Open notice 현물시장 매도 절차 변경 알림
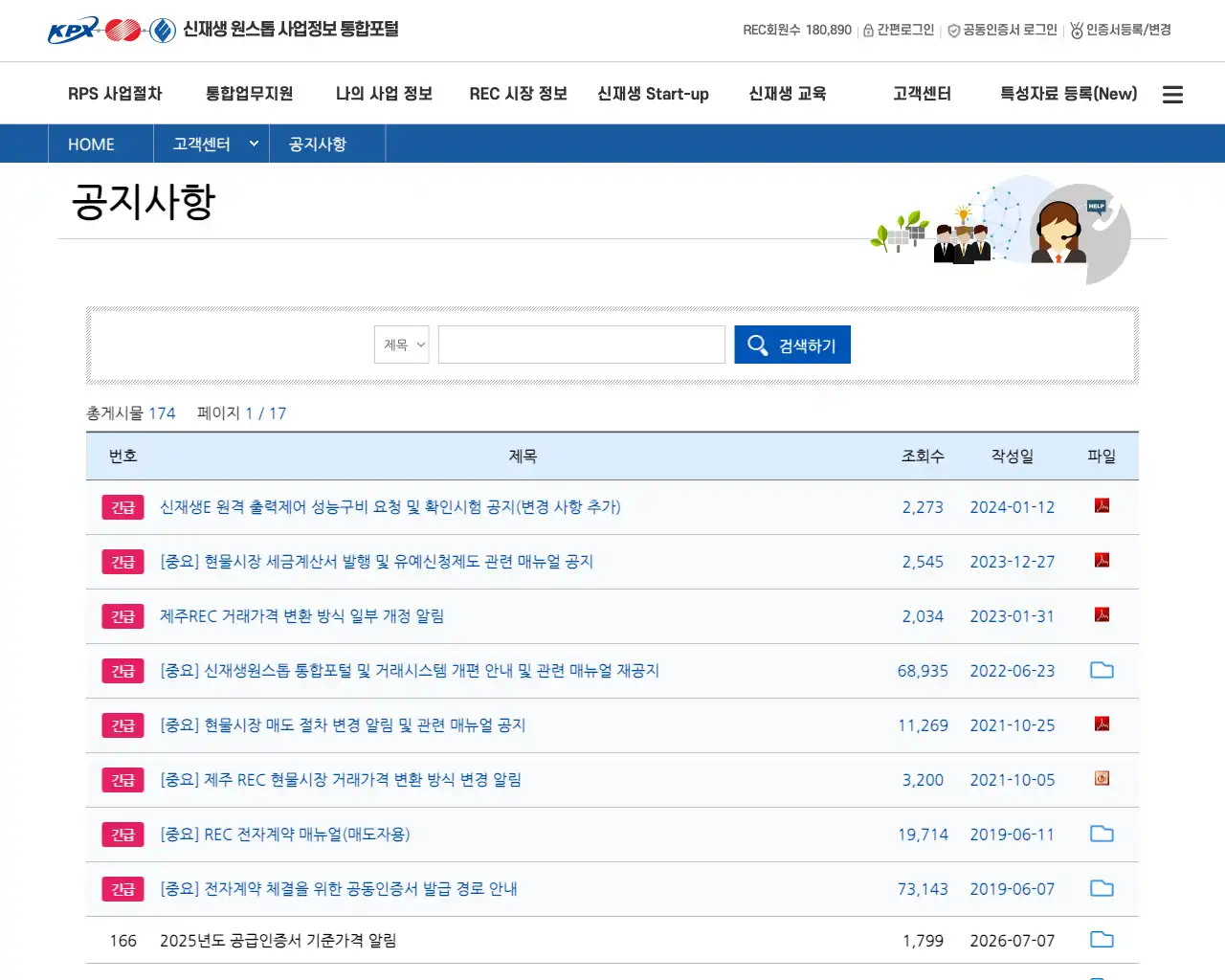Image resolution: width=1225 pixels, height=980 pixels. tap(343, 725)
